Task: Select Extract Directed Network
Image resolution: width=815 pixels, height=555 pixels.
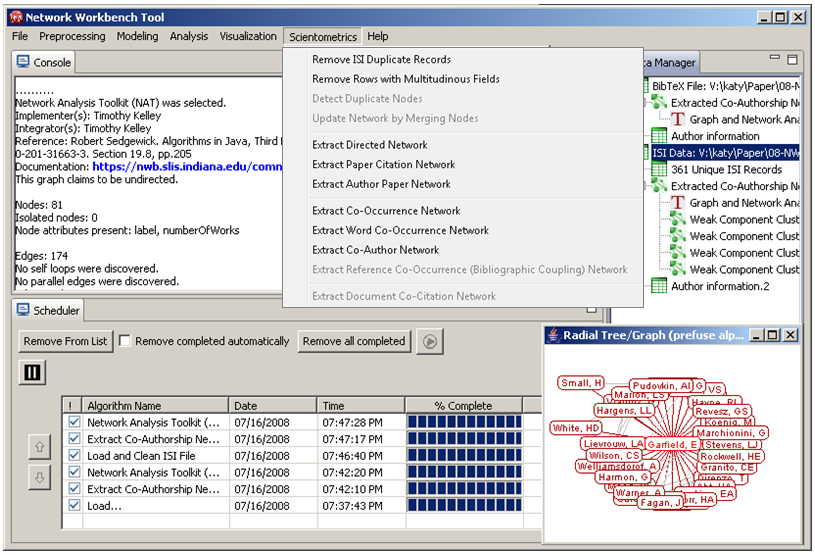Action: click(x=370, y=145)
